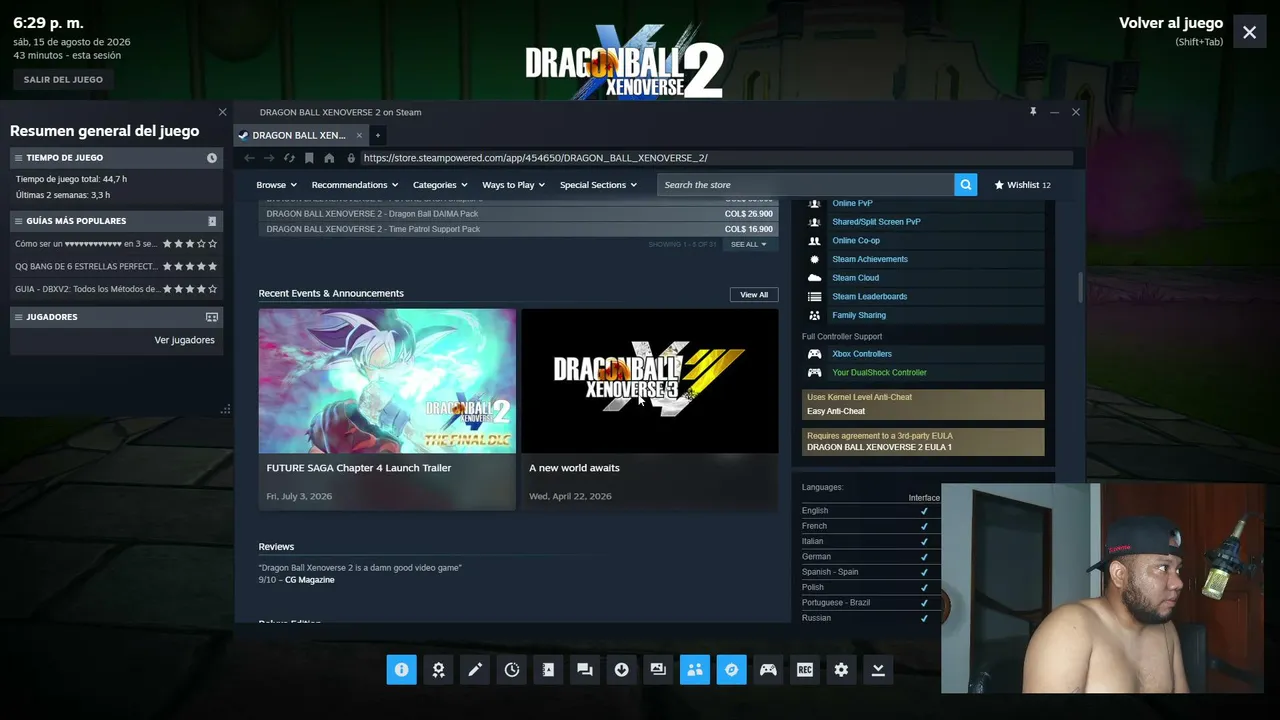
Task: Open the A new world awaits event thumbnail
Action: click(x=650, y=381)
